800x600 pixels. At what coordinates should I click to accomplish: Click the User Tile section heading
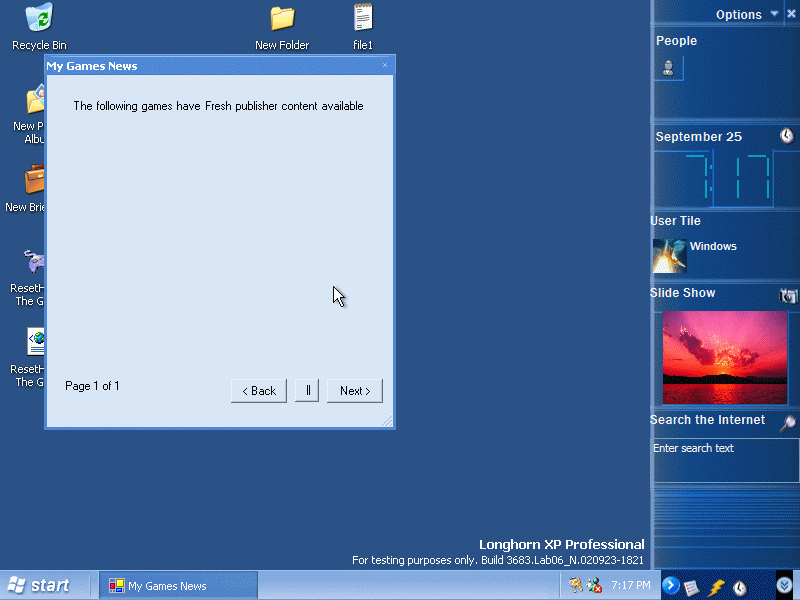click(676, 221)
